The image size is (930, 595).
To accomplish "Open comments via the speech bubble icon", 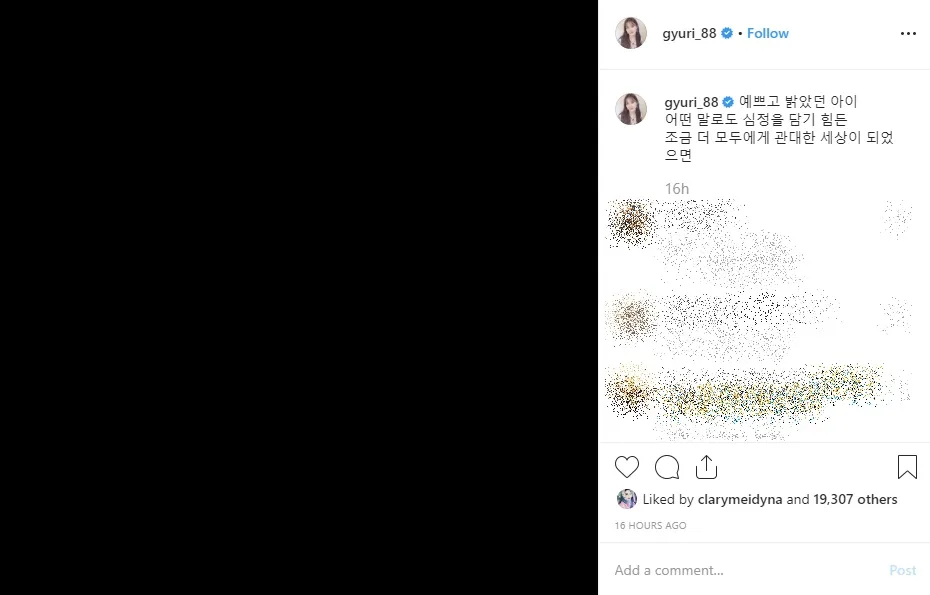I will [667, 467].
